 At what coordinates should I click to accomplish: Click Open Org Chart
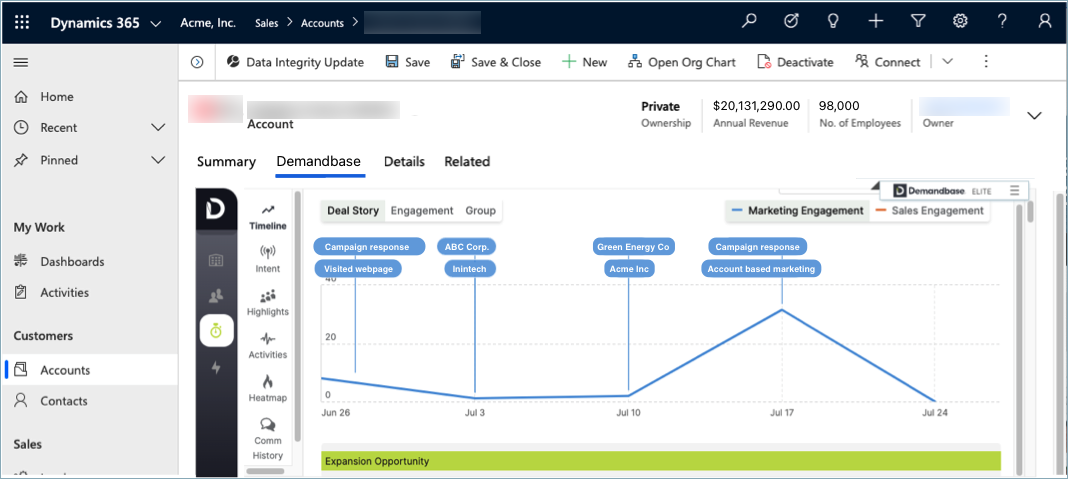(682, 62)
